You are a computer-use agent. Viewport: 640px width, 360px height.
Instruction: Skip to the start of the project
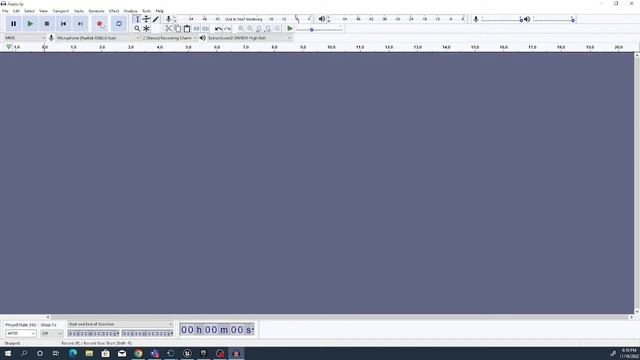point(64,24)
